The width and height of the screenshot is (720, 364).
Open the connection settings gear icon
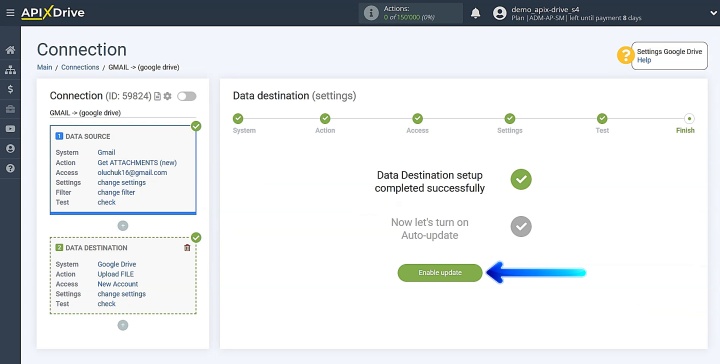tap(168, 96)
